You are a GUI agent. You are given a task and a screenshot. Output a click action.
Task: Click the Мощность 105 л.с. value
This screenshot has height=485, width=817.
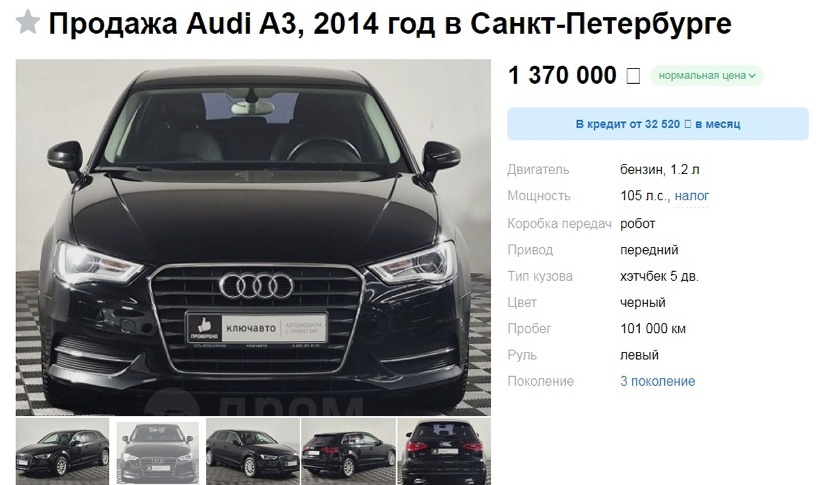(x=645, y=196)
